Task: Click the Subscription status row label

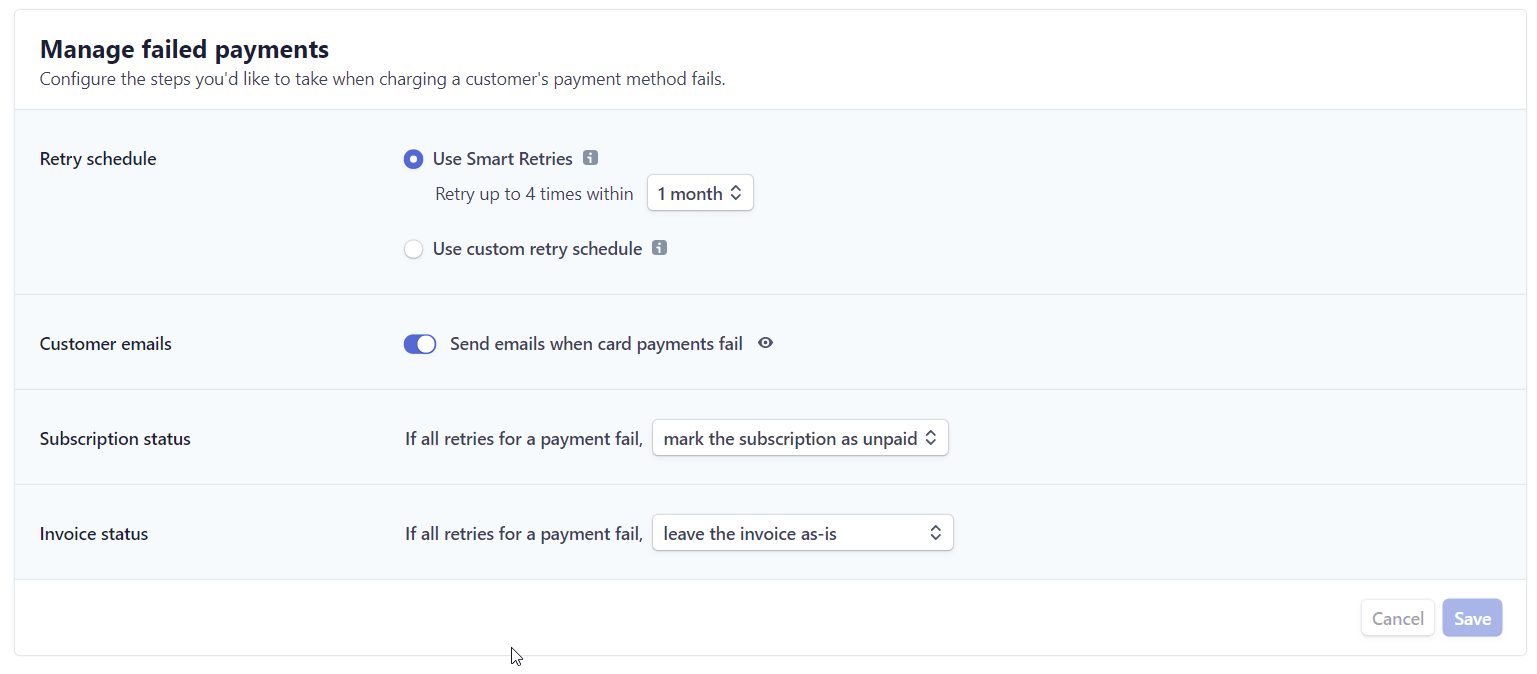Action: click(114, 437)
